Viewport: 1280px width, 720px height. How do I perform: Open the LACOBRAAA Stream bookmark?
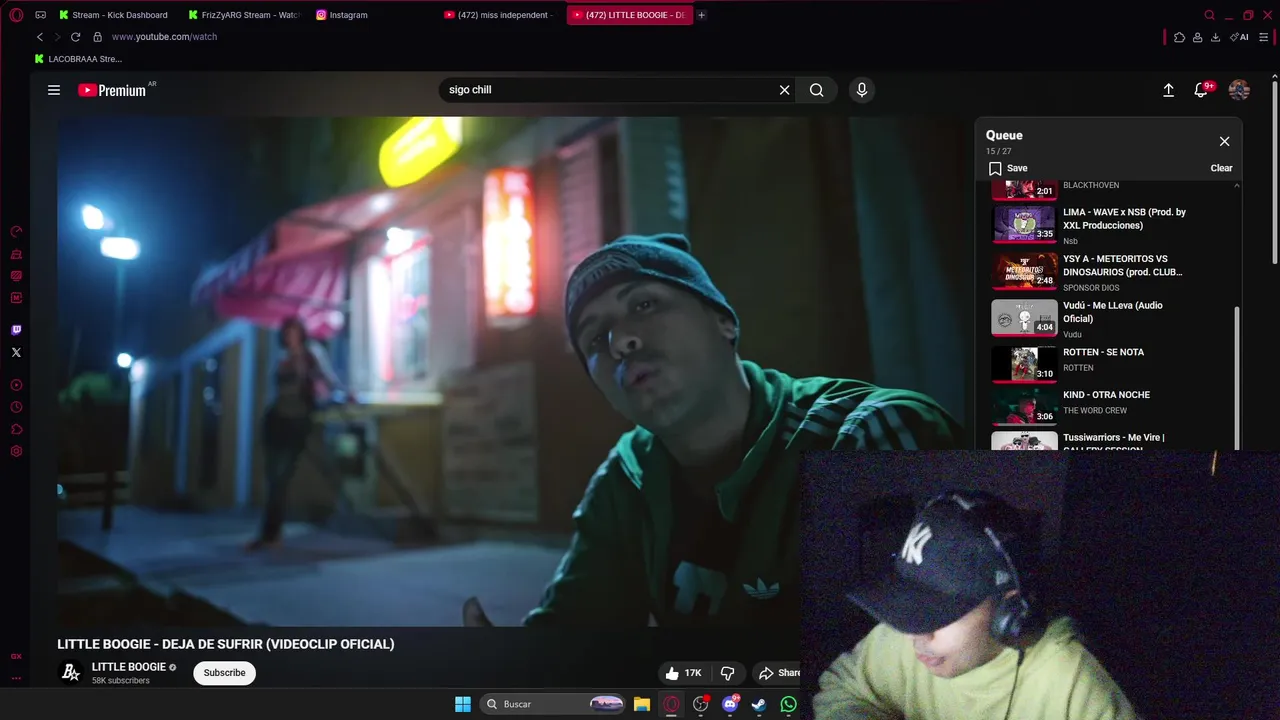[78, 59]
